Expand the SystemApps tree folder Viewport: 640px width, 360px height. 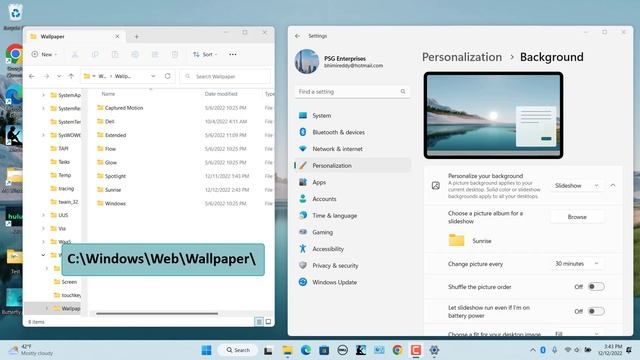pos(43,95)
